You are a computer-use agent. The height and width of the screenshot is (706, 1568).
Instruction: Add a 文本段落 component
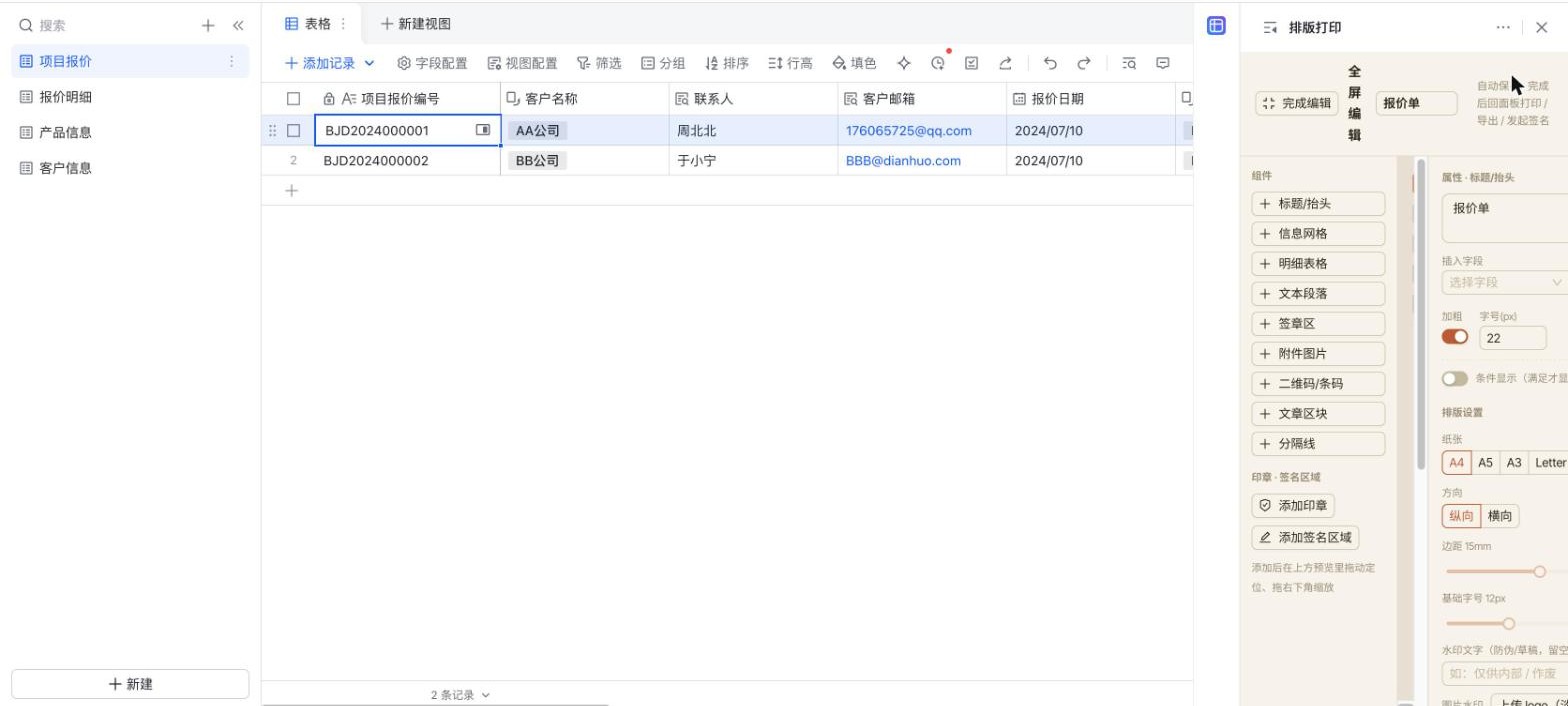coord(1318,294)
